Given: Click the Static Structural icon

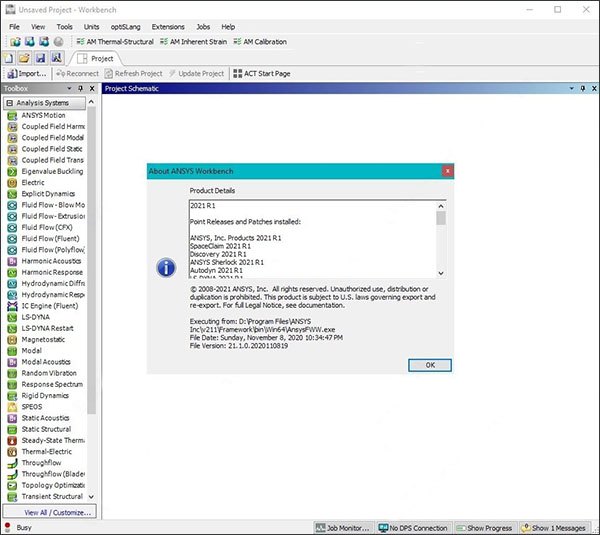Looking at the screenshot, I should coord(12,429).
